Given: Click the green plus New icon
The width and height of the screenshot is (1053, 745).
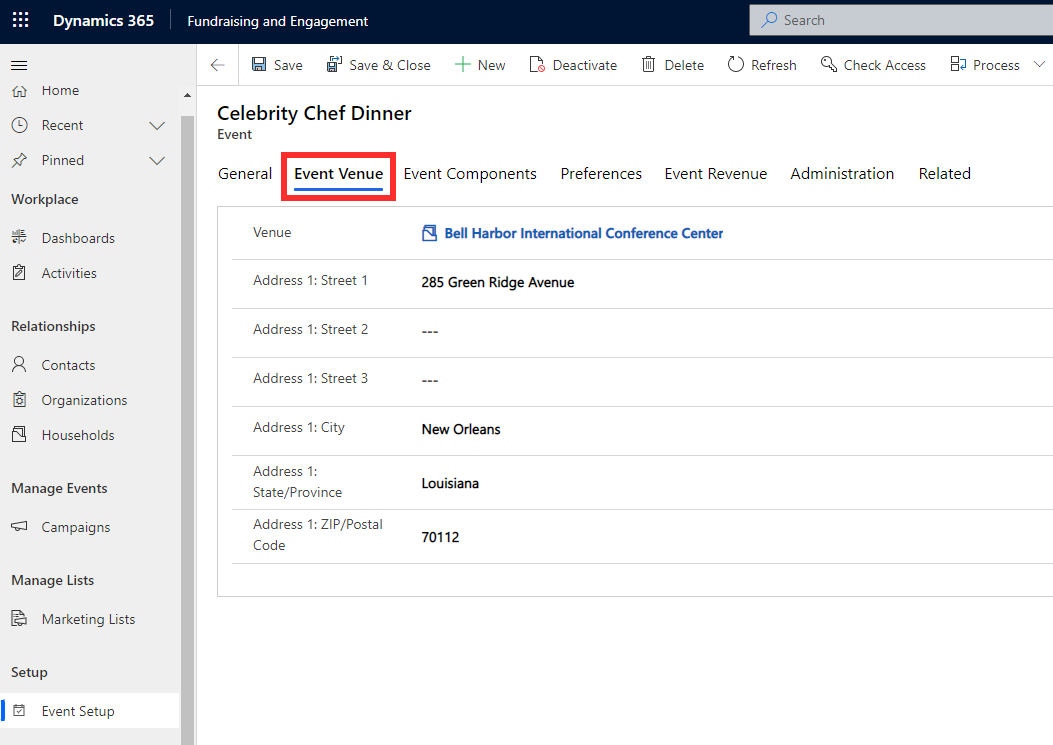Looking at the screenshot, I should tap(463, 64).
